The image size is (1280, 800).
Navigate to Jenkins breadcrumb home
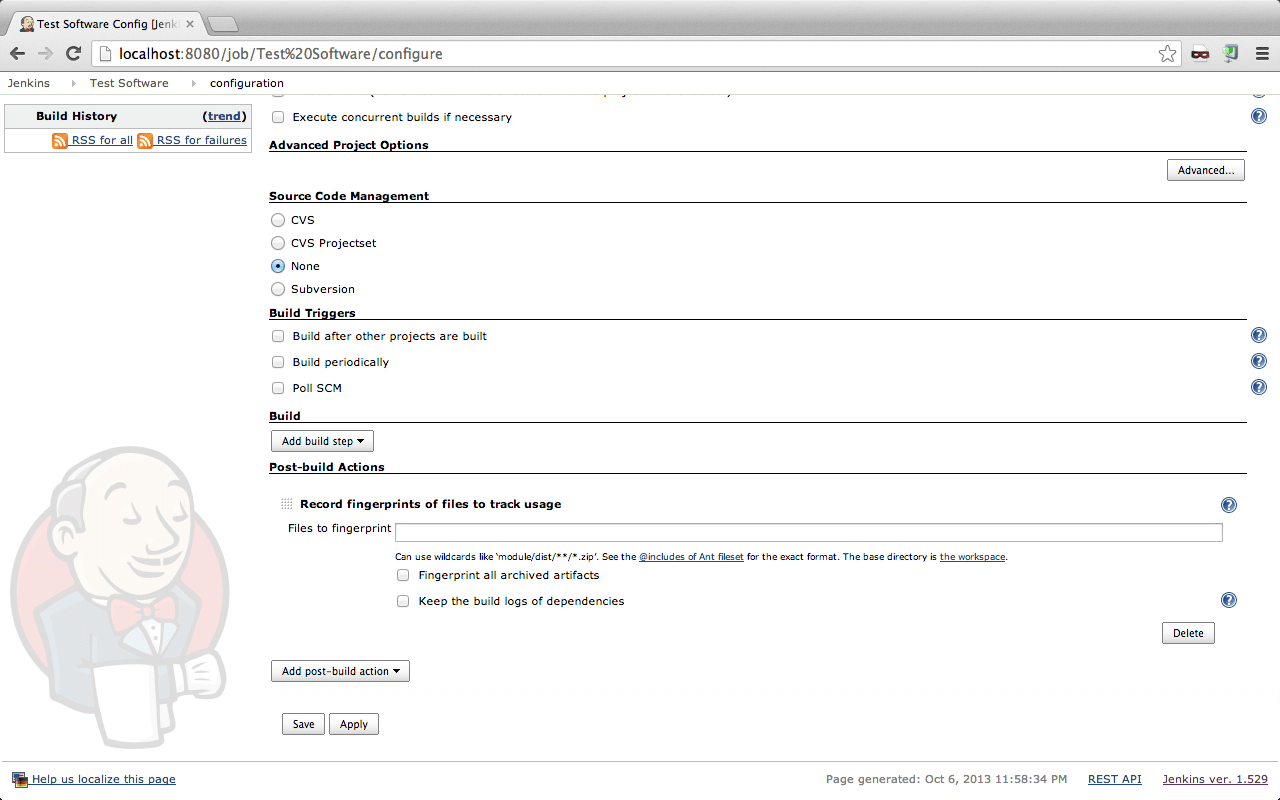(x=29, y=83)
